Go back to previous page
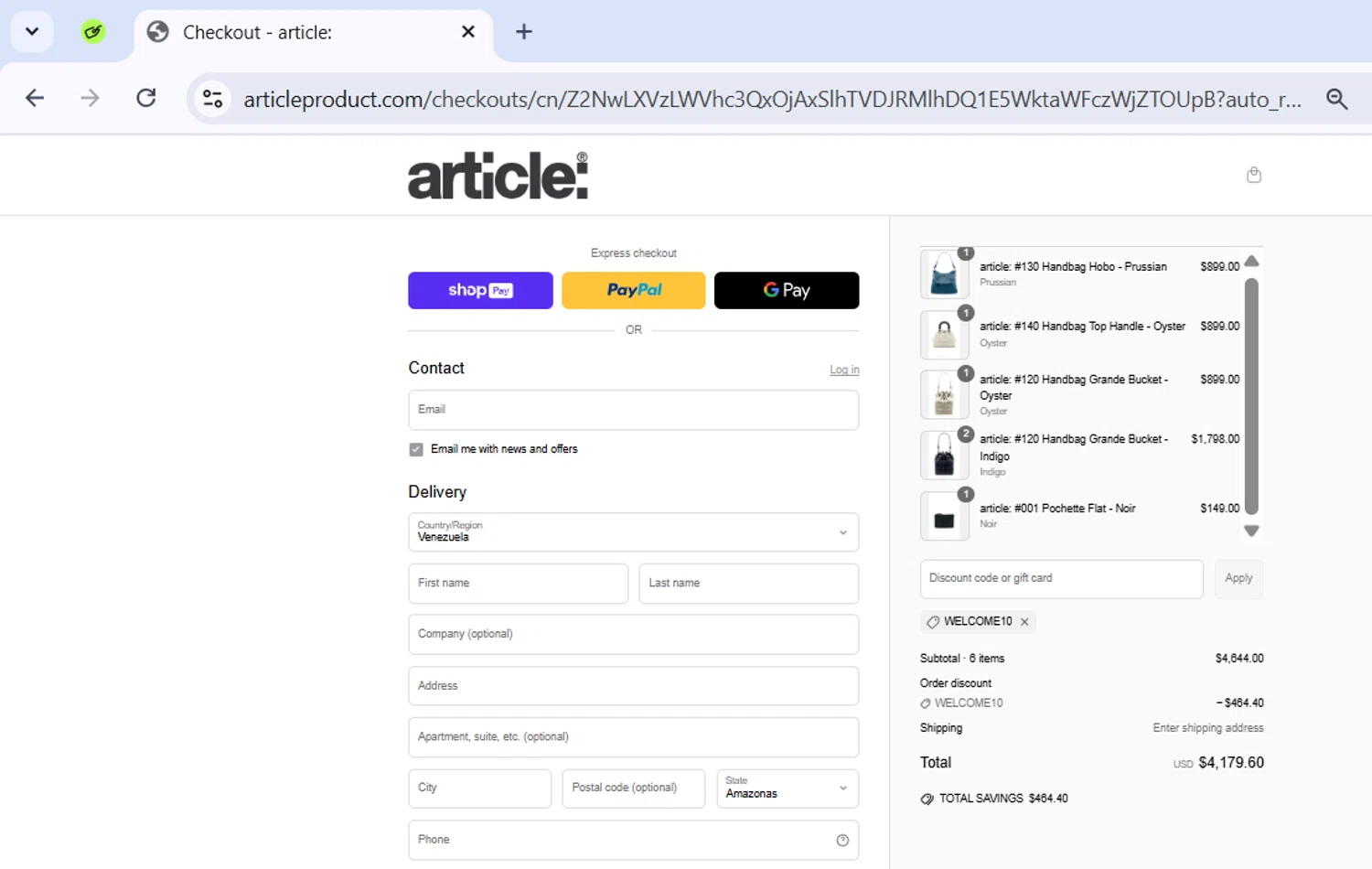Screen dimensions: 1372x869 tap(35, 98)
